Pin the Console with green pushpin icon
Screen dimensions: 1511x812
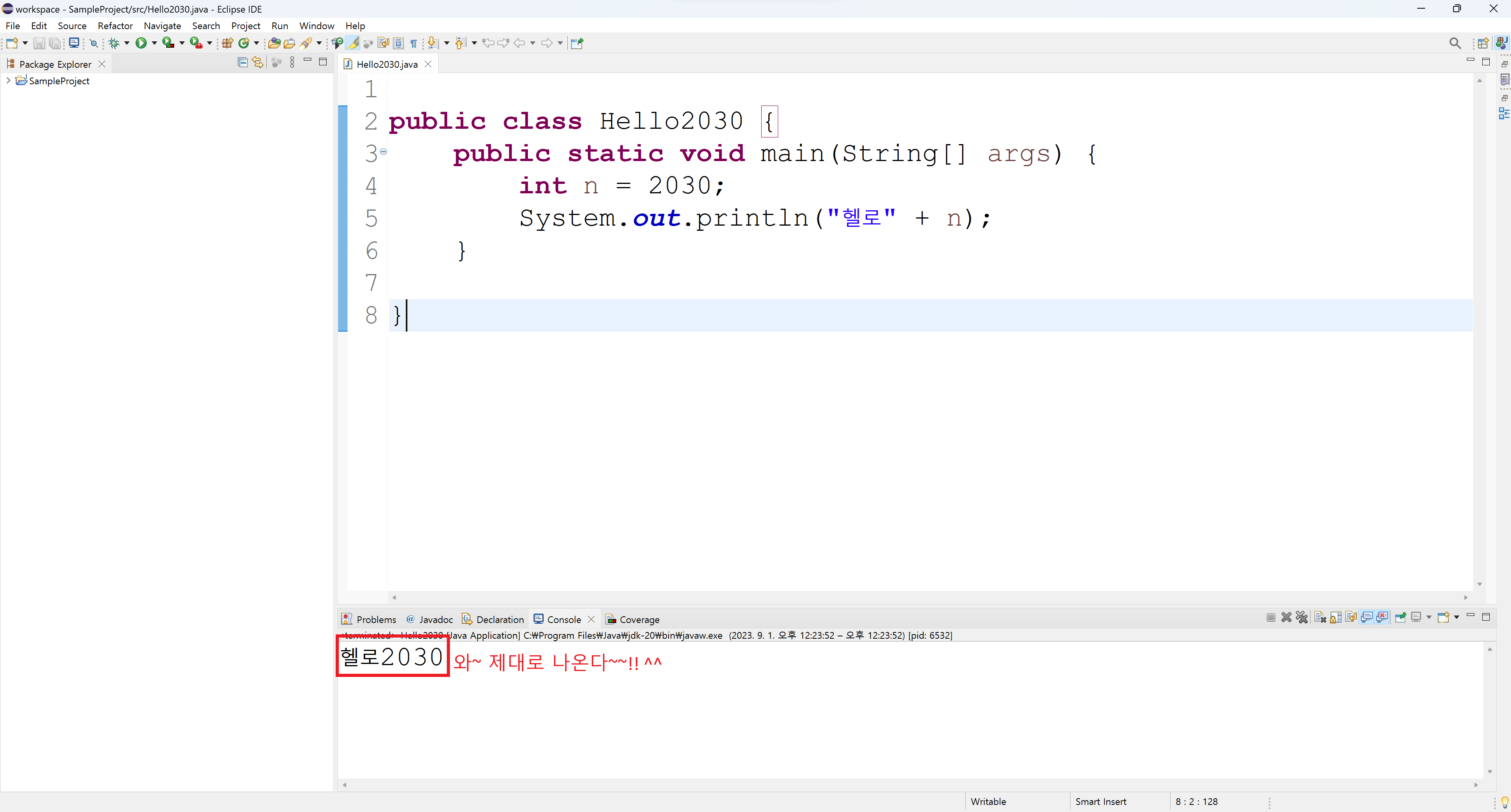pyautogui.click(x=1400, y=617)
